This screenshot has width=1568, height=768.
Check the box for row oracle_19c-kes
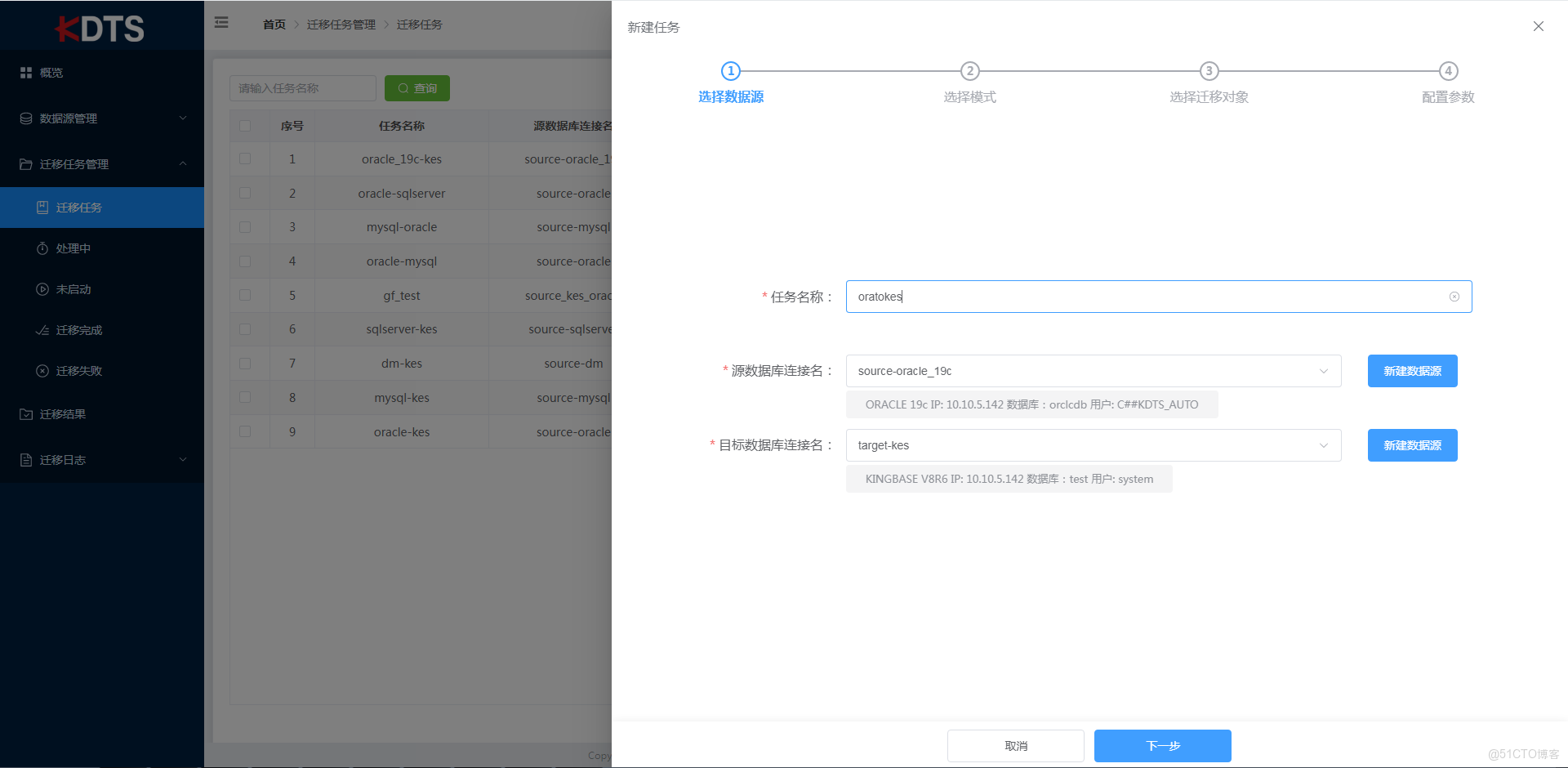pos(245,159)
